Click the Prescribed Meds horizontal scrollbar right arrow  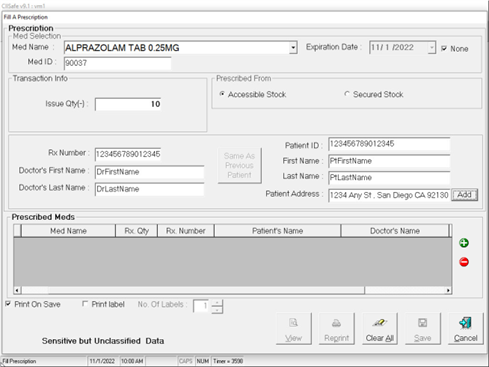pyautogui.click(x=448, y=290)
